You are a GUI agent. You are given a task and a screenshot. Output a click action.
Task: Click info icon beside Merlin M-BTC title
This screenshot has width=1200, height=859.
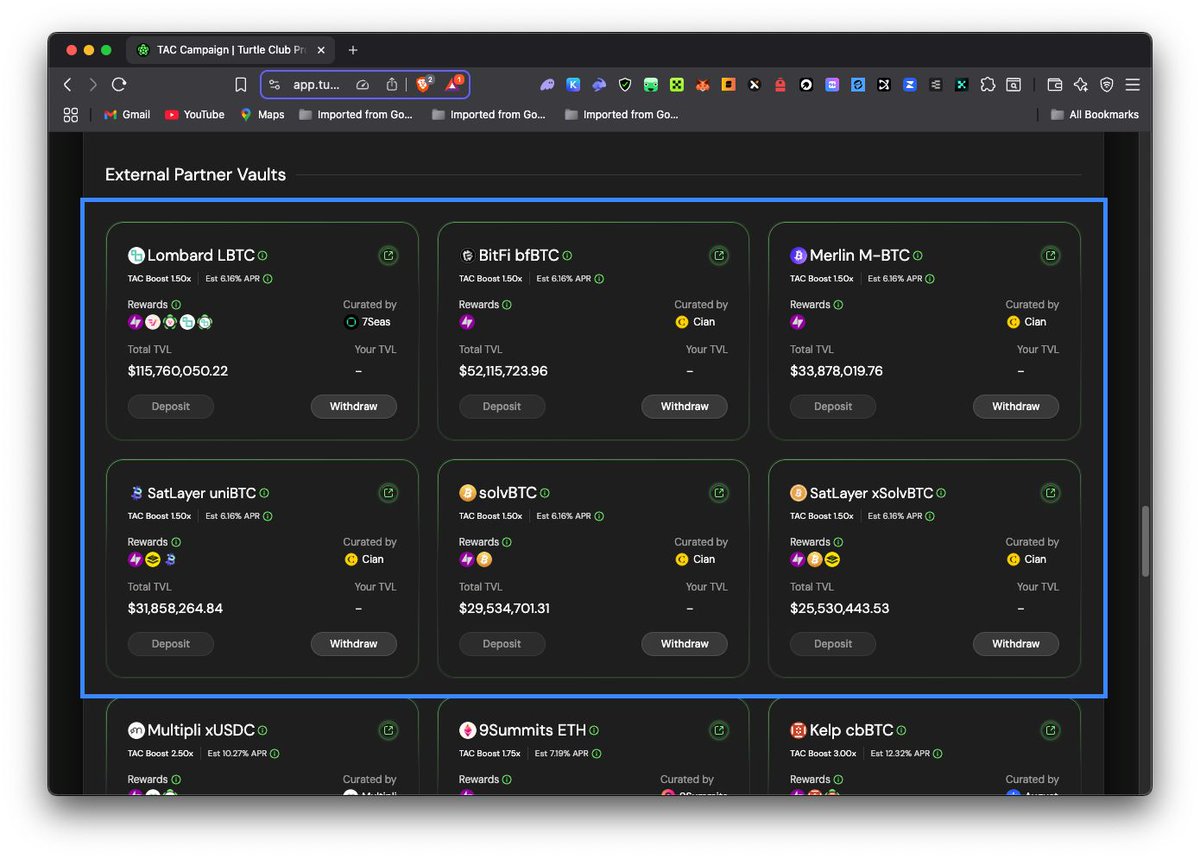pos(918,256)
